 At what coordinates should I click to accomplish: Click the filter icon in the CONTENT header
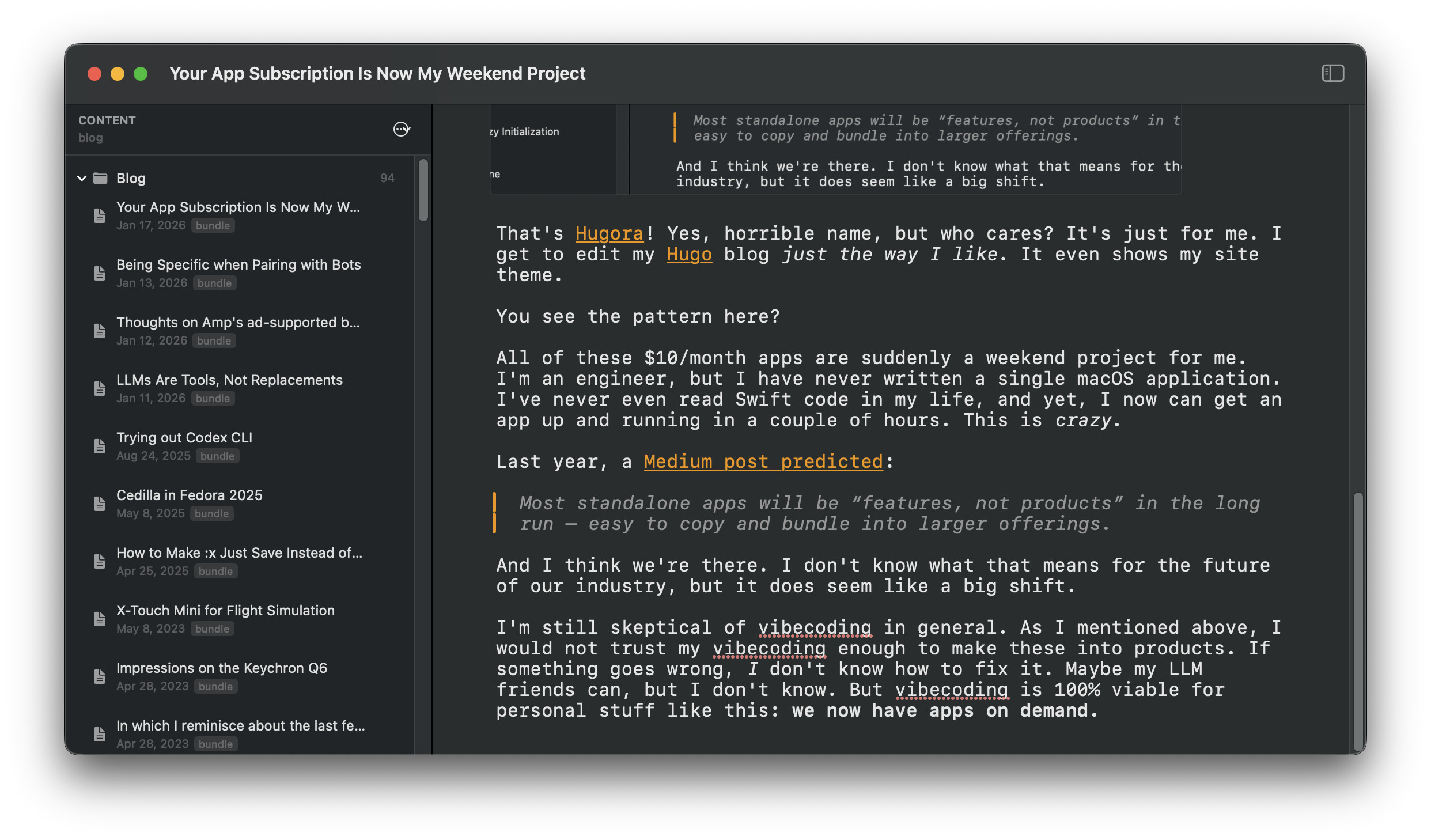(x=402, y=129)
